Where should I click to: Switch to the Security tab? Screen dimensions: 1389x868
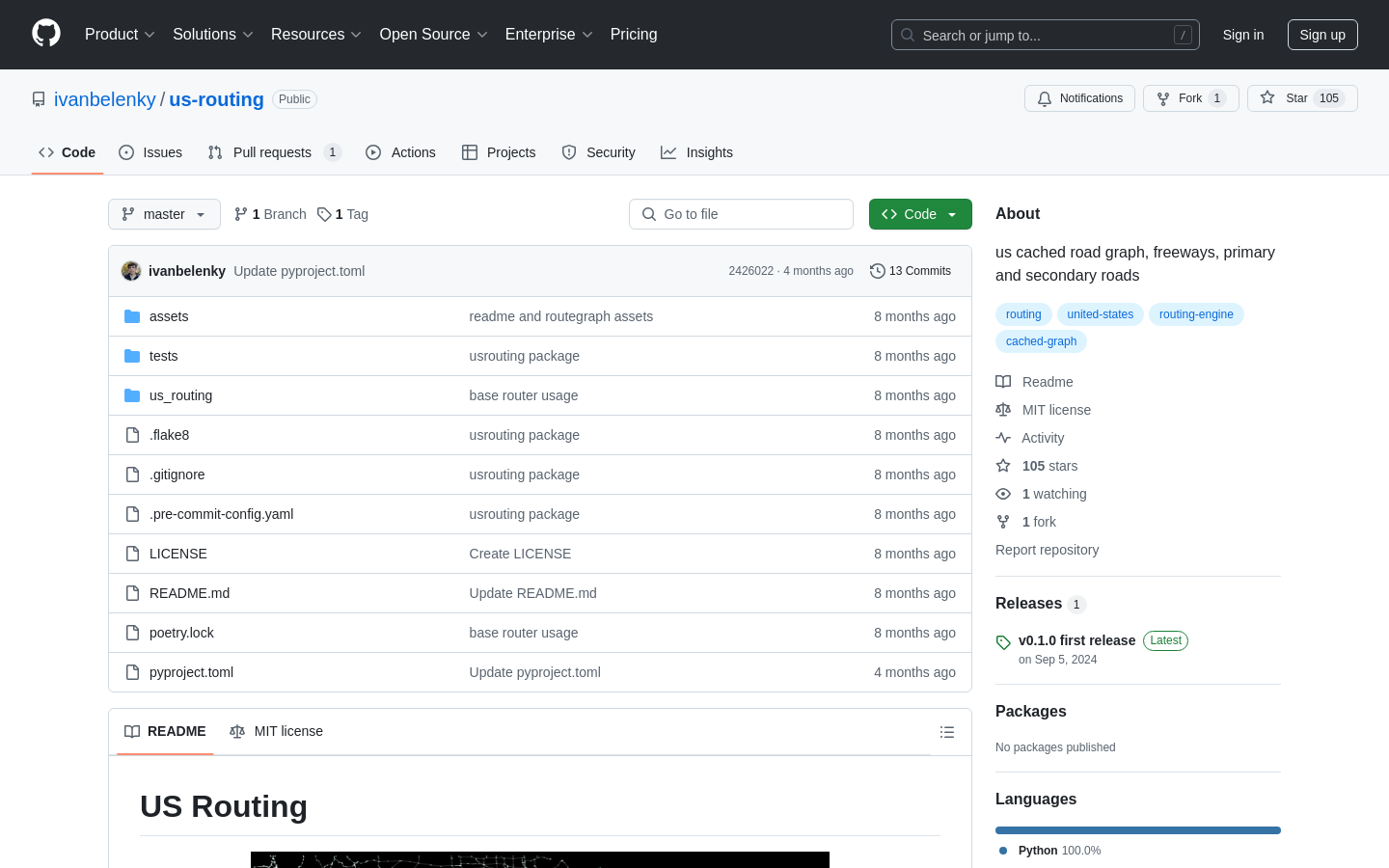coord(598,152)
